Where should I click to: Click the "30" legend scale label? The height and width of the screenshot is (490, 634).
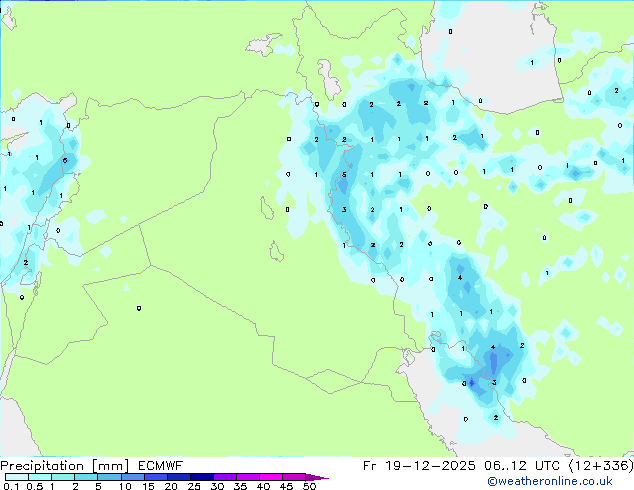[218, 486]
